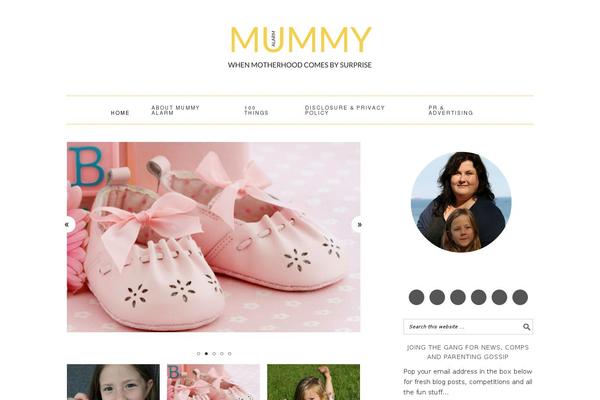
Task: Focus the Search this website field
Action: coord(463,327)
